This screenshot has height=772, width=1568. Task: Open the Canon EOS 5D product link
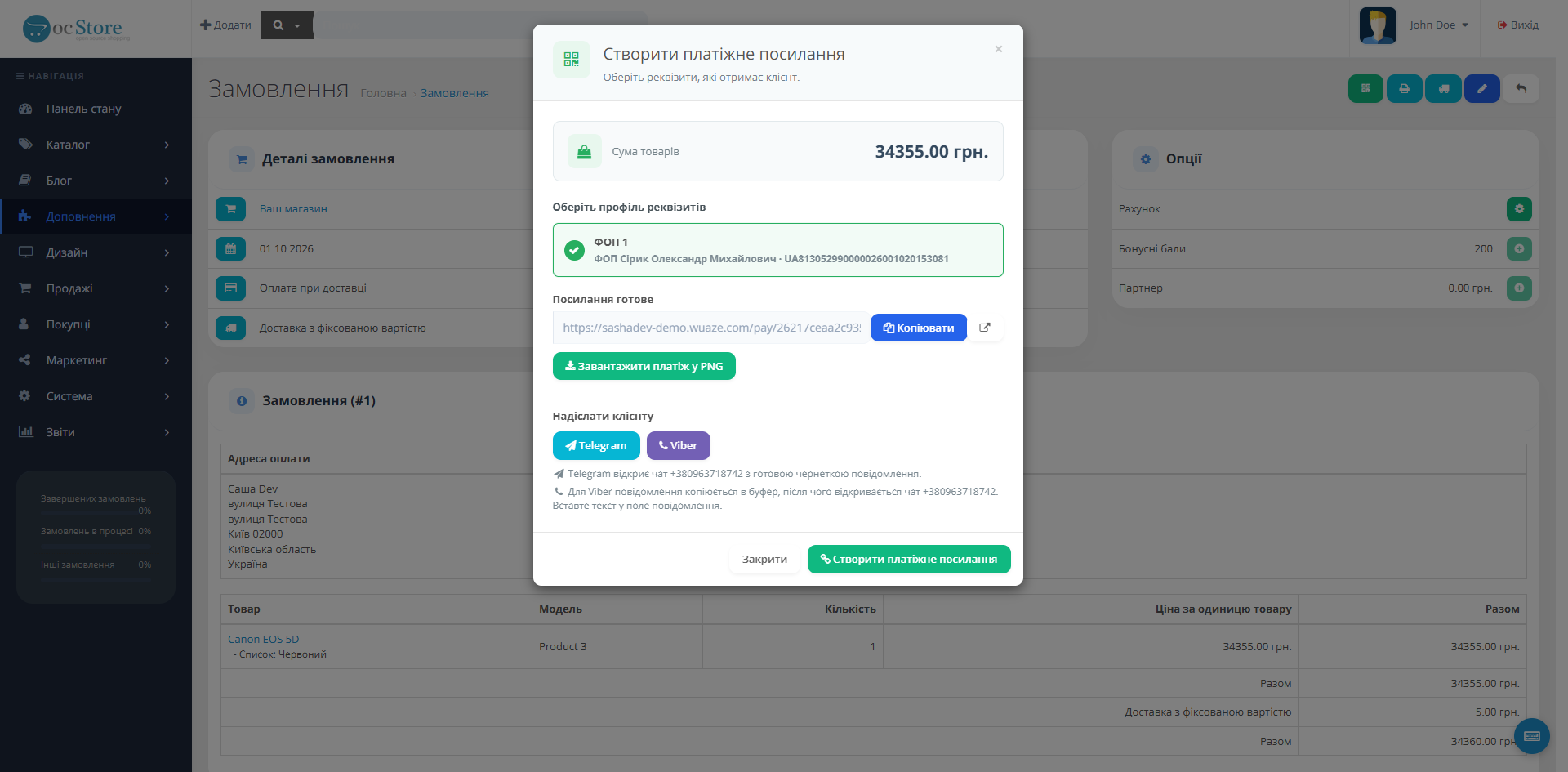click(x=263, y=640)
